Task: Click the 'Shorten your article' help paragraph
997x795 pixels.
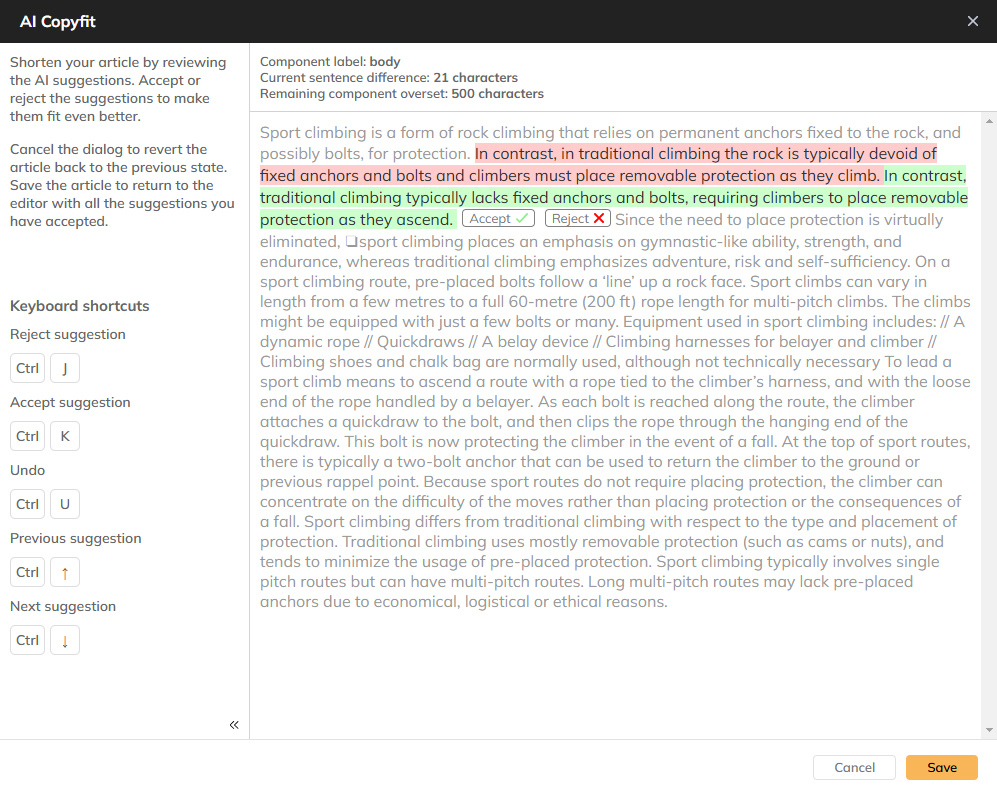Action: pyautogui.click(x=118, y=89)
